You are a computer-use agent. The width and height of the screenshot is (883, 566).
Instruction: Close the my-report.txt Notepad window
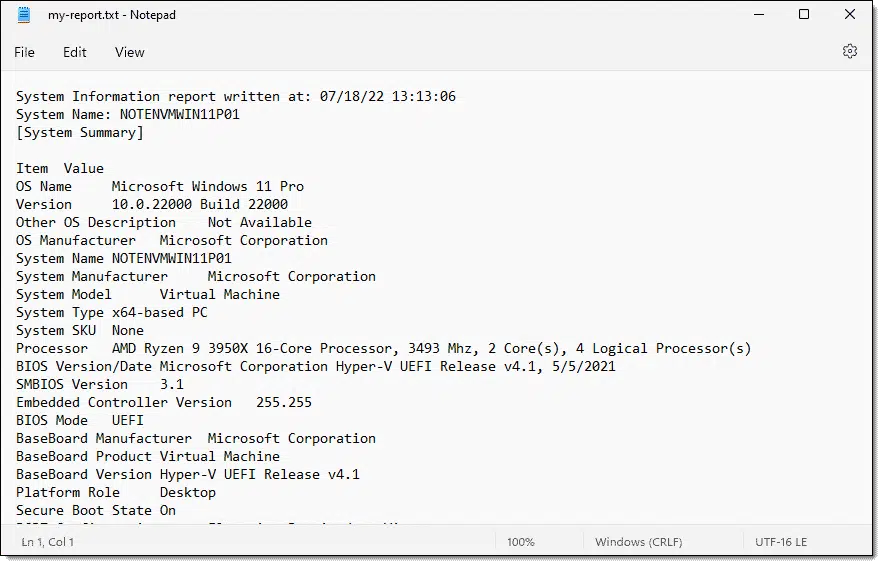point(850,15)
